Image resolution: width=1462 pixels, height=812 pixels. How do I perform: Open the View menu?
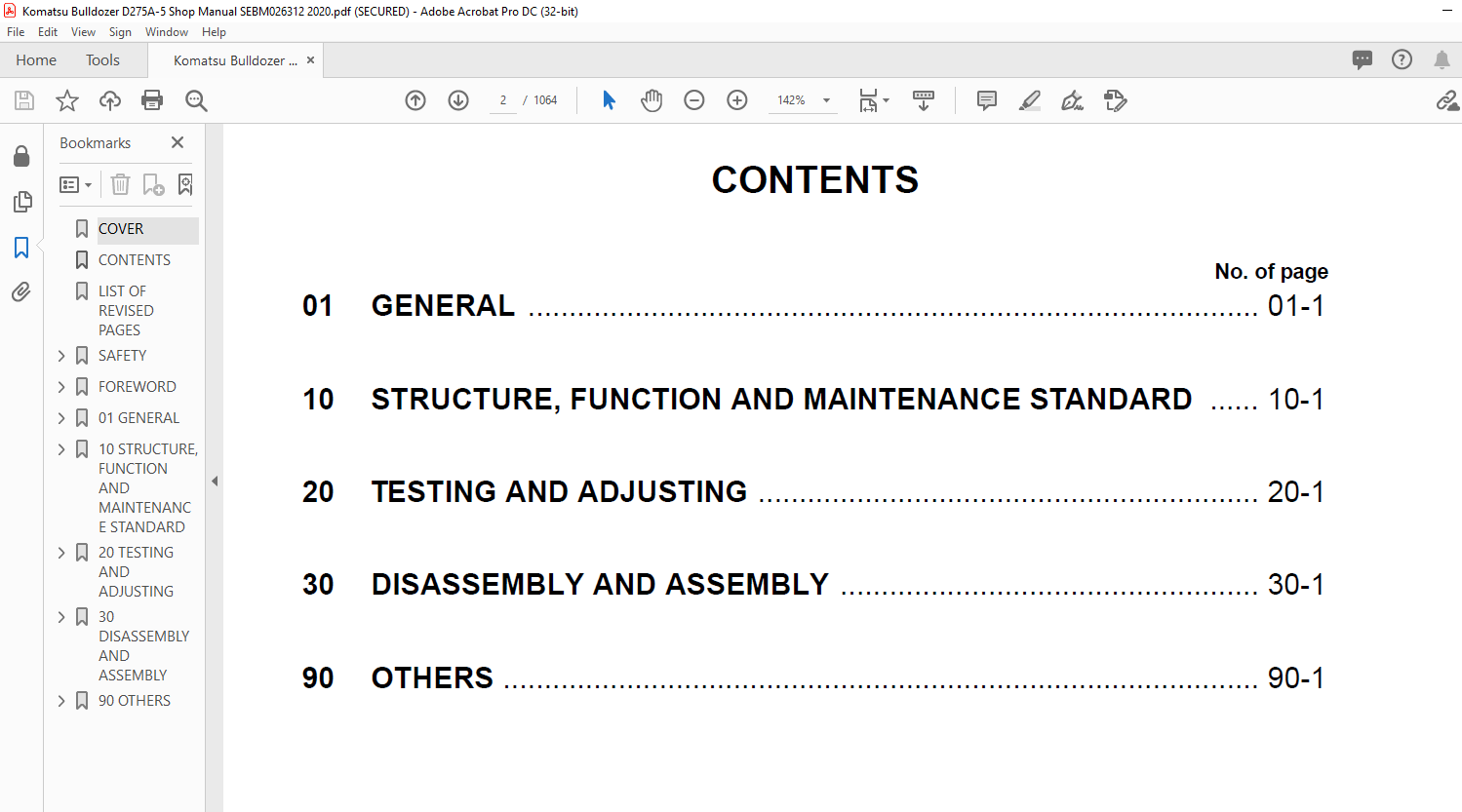83,32
